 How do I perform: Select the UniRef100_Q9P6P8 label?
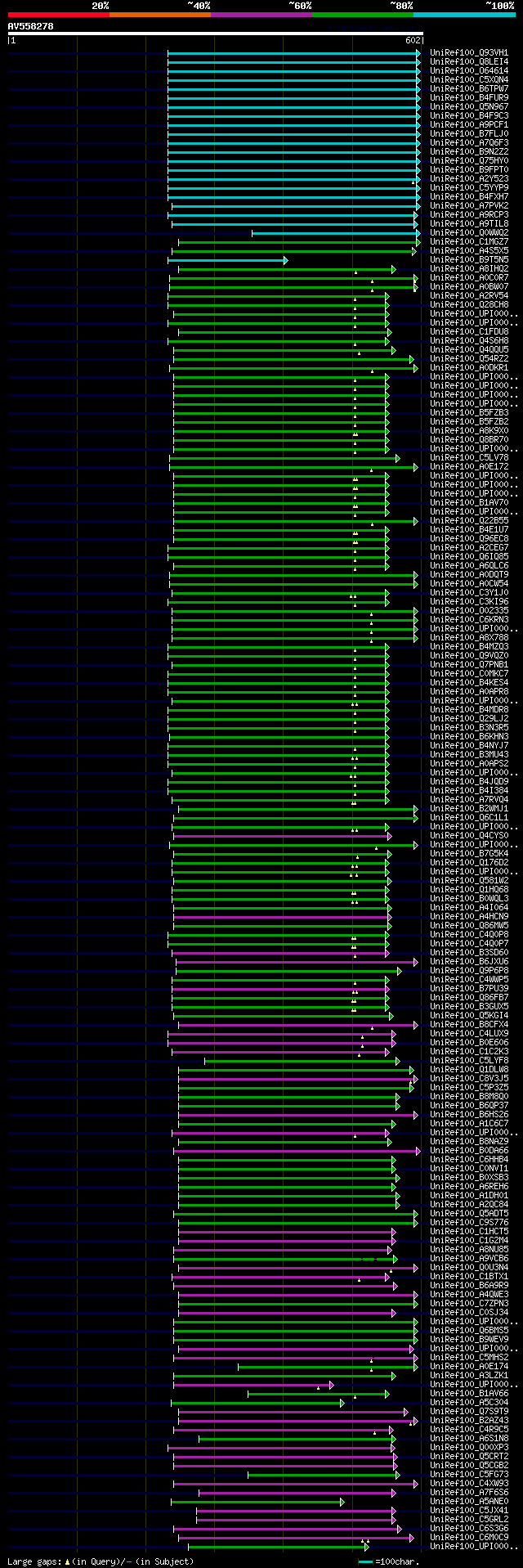click(x=469, y=970)
